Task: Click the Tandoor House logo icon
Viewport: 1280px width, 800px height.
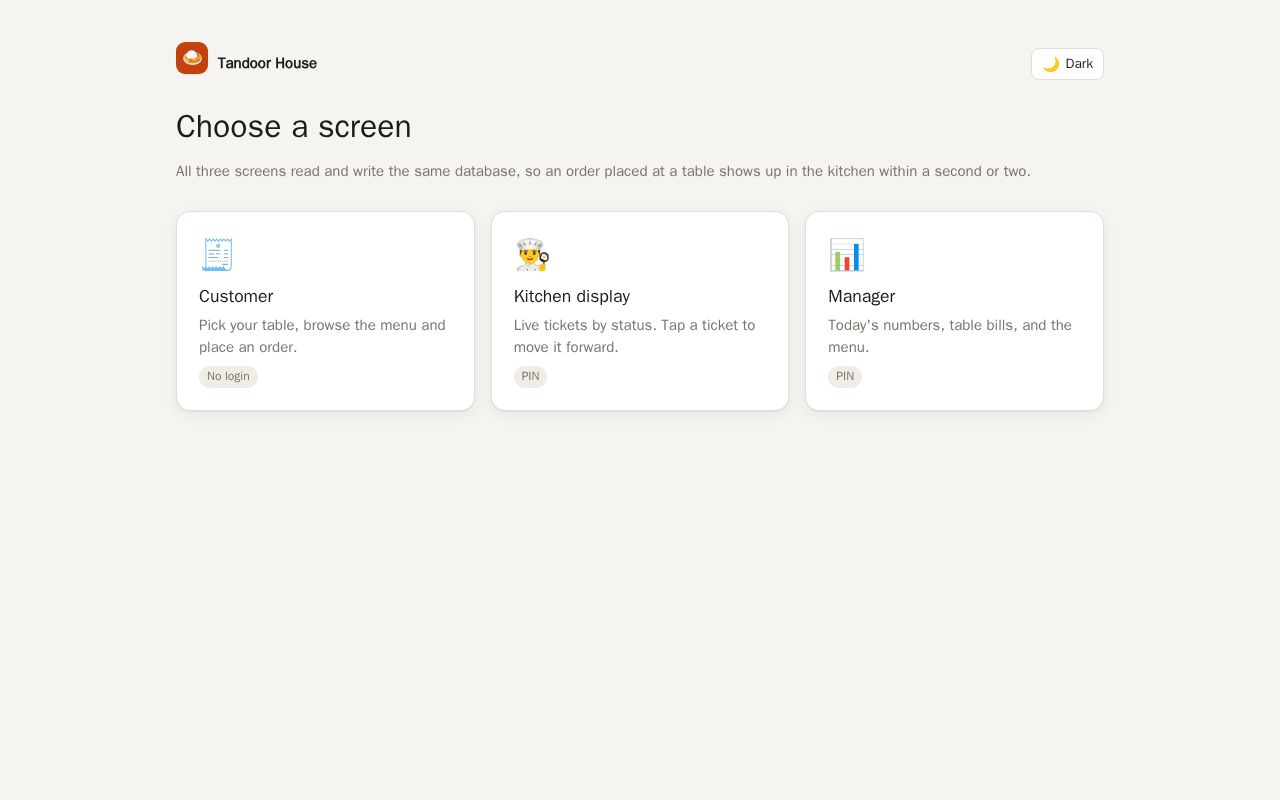Action: point(192,58)
